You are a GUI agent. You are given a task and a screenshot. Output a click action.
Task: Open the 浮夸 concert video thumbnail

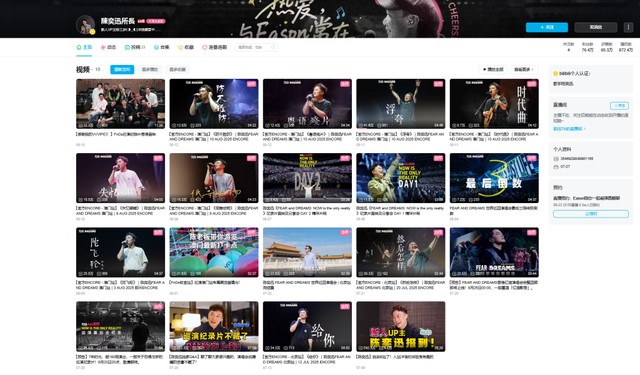400,104
